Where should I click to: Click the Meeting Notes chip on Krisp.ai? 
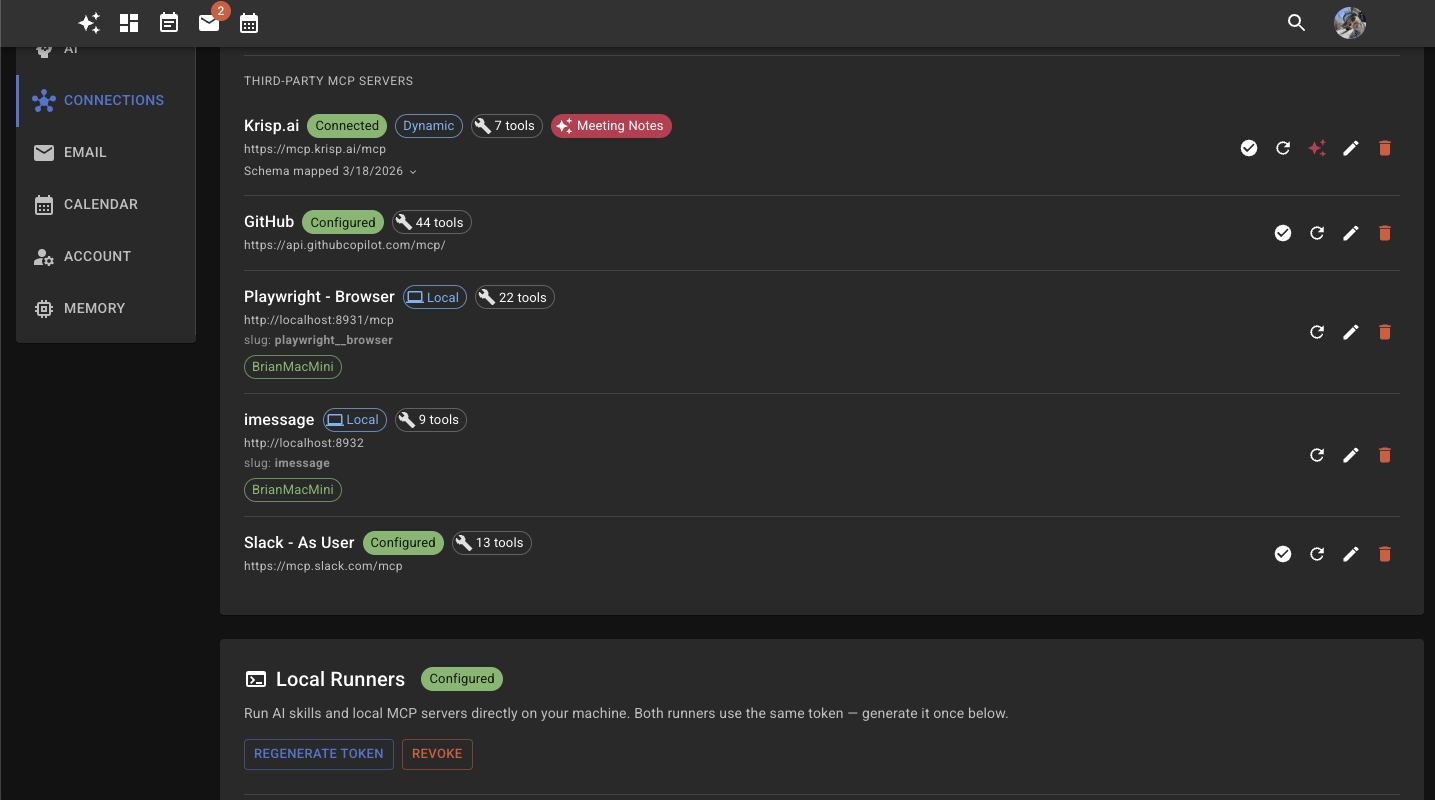click(x=611, y=126)
